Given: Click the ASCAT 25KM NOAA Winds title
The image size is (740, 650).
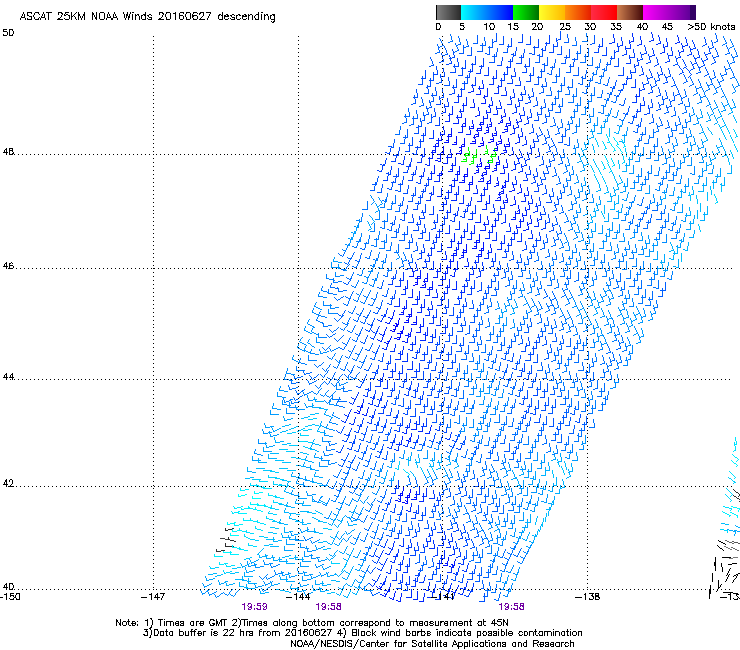Looking at the screenshot, I should [147, 17].
